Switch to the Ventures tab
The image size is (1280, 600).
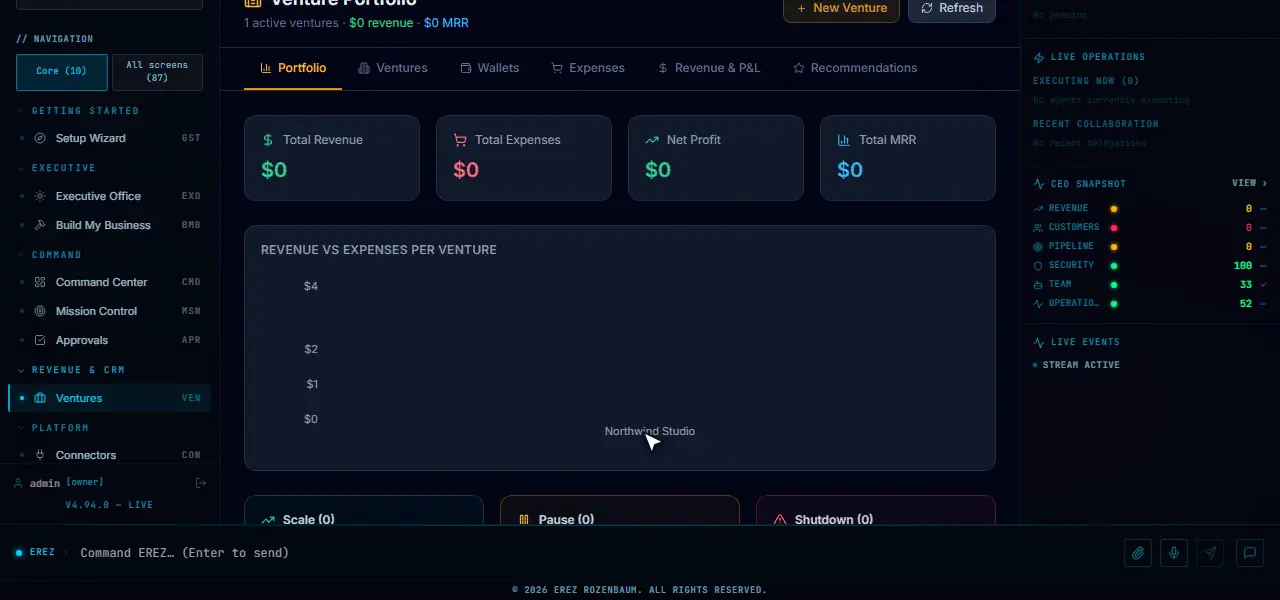coord(393,68)
